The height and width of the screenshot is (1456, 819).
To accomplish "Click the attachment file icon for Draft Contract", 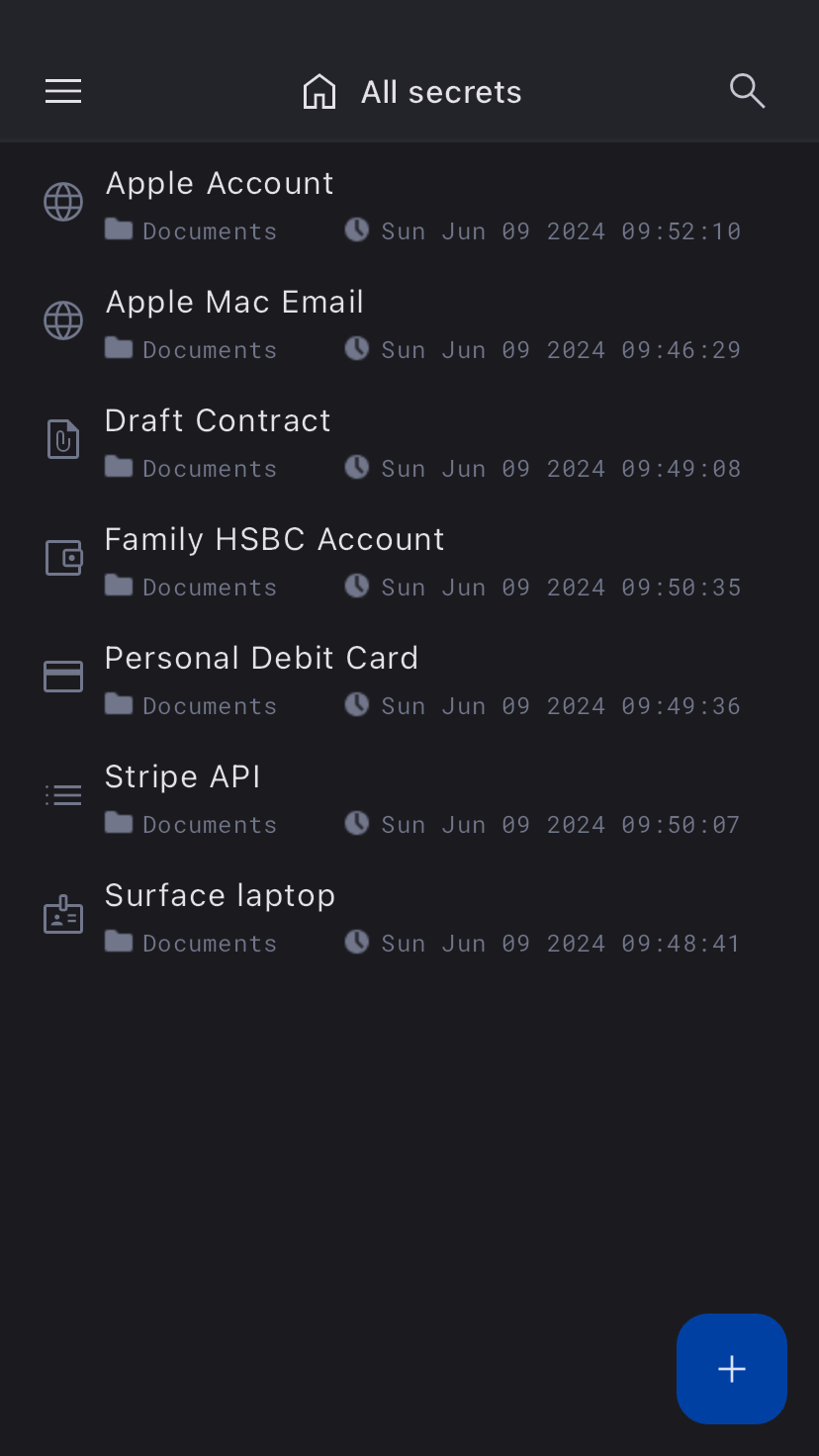I will click(63, 439).
